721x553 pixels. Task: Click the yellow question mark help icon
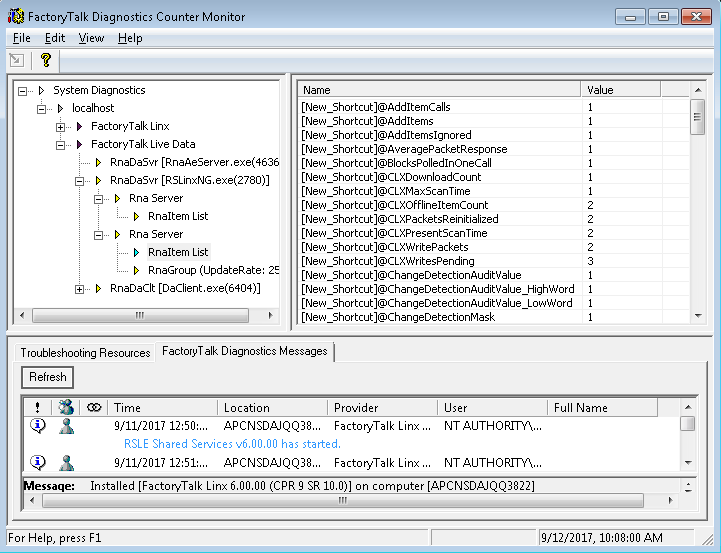pyautogui.click(x=45, y=60)
